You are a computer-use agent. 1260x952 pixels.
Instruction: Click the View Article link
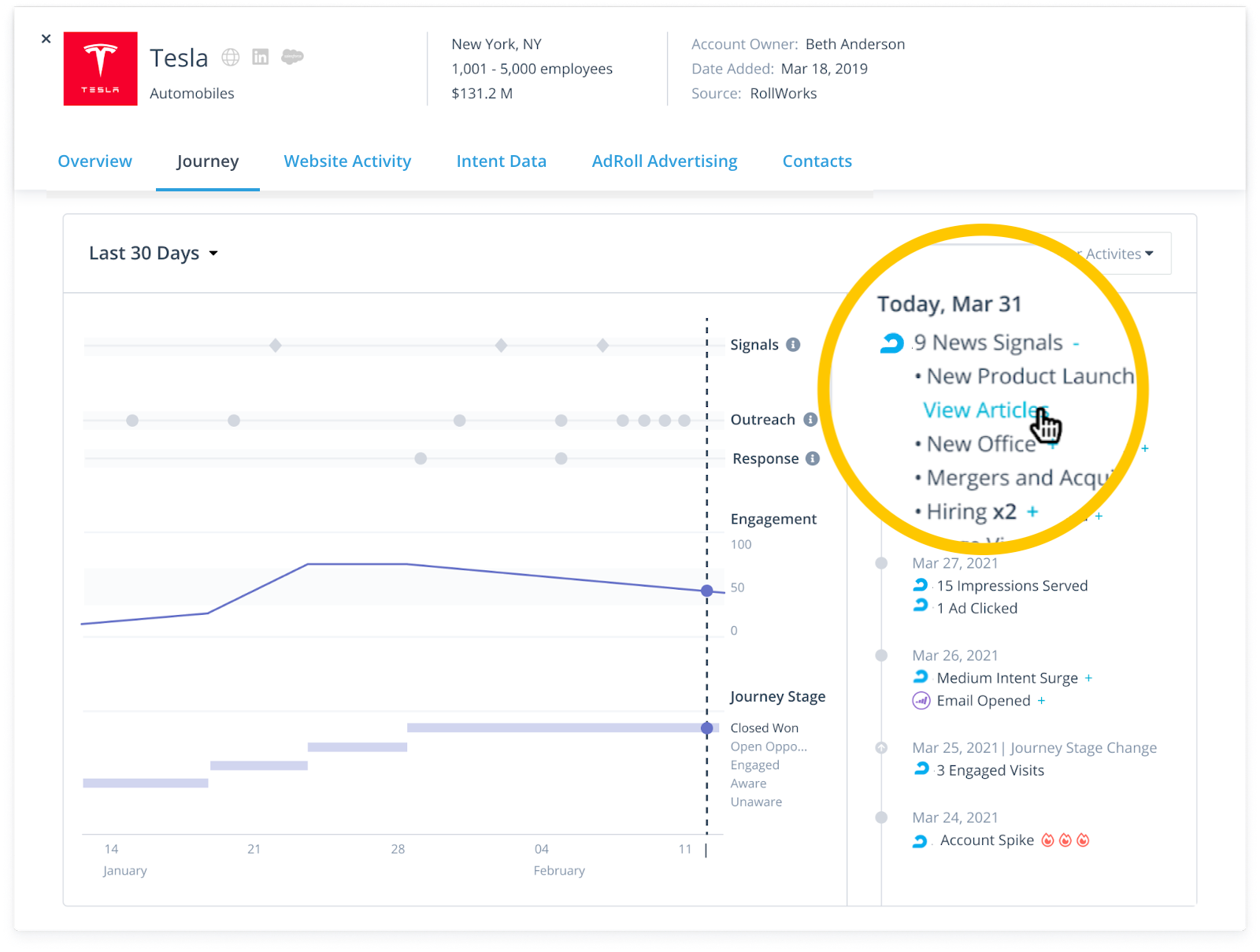pyautogui.click(x=981, y=410)
